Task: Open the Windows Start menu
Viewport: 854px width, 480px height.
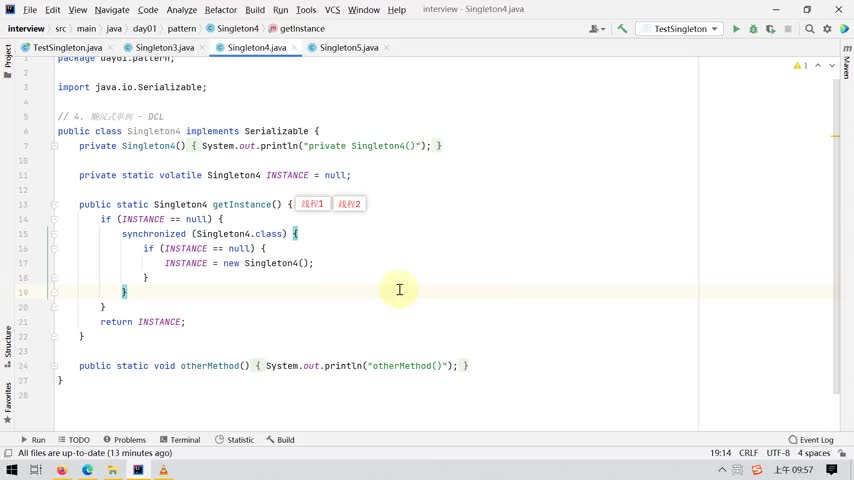Action: [11, 470]
